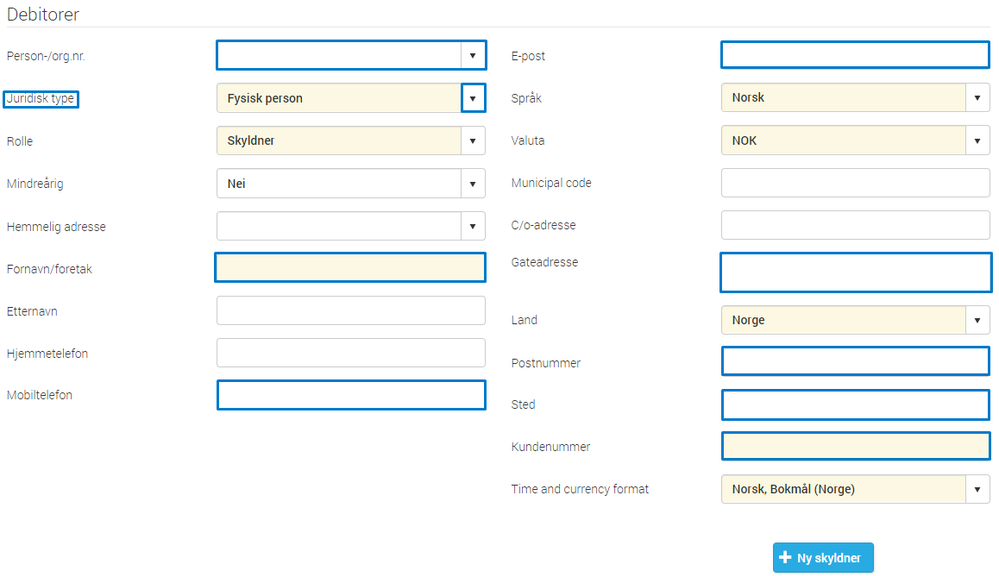
Task: Select the Municipal code field
Action: click(855, 183)
